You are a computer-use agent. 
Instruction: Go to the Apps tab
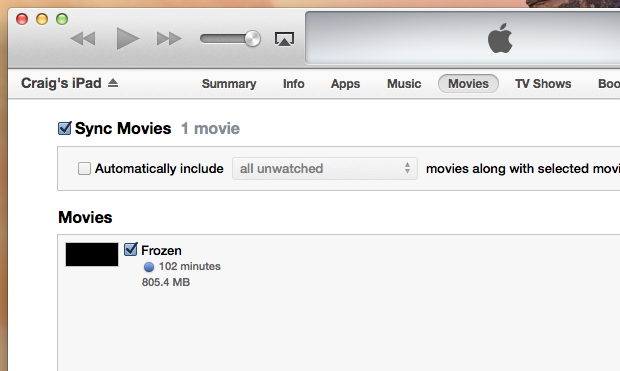coord(345,84)
